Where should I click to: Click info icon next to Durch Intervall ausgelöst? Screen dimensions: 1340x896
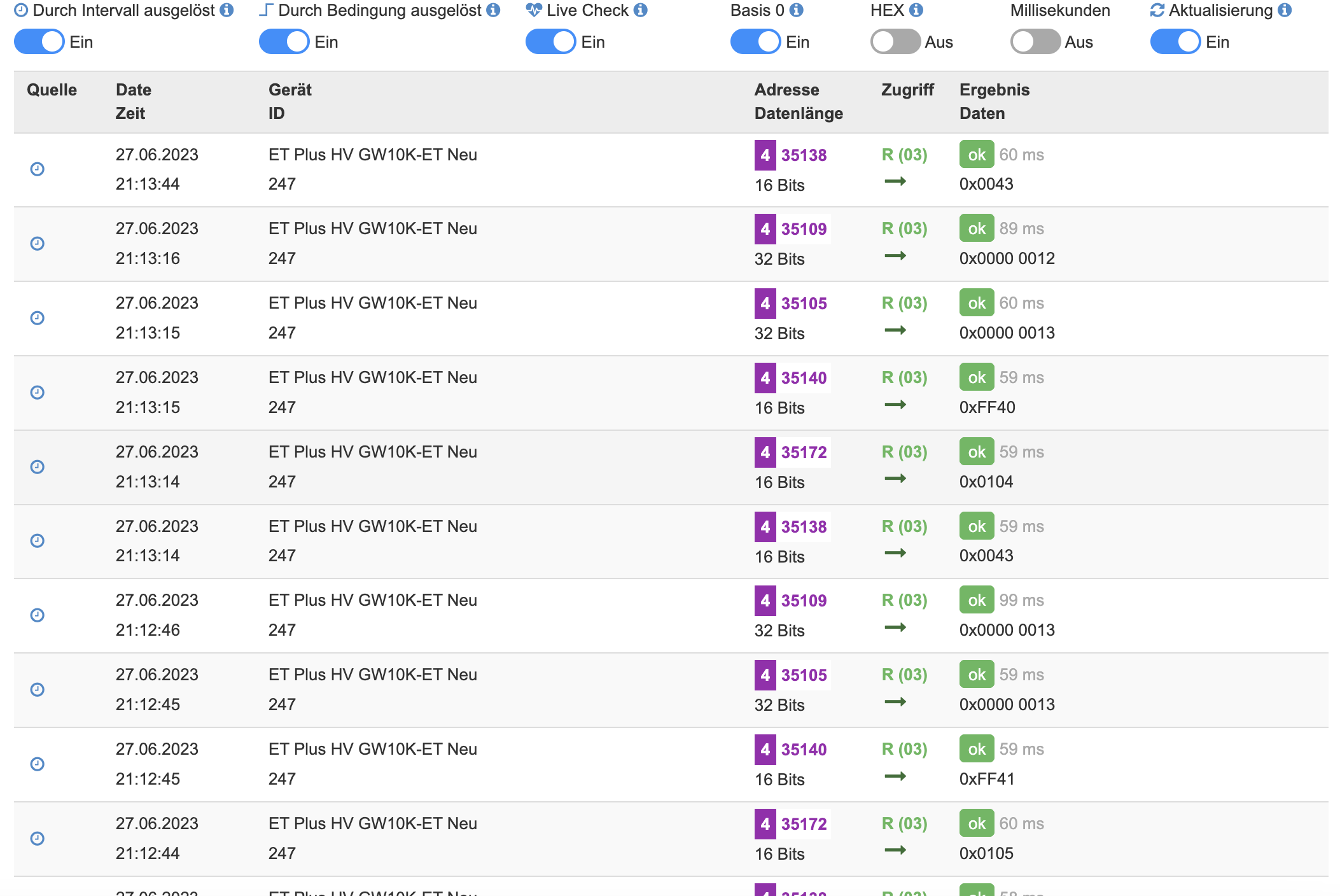pyautogui.click(x=227, y=10)
